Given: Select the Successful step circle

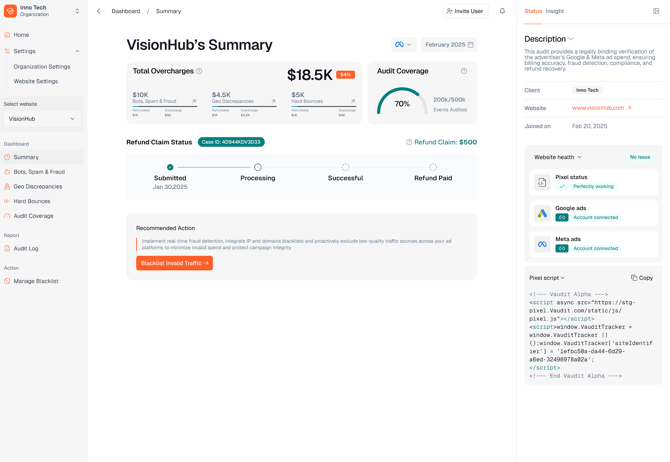Looking at the screenshot, I should pyautogui.click(x=345, y=167).
